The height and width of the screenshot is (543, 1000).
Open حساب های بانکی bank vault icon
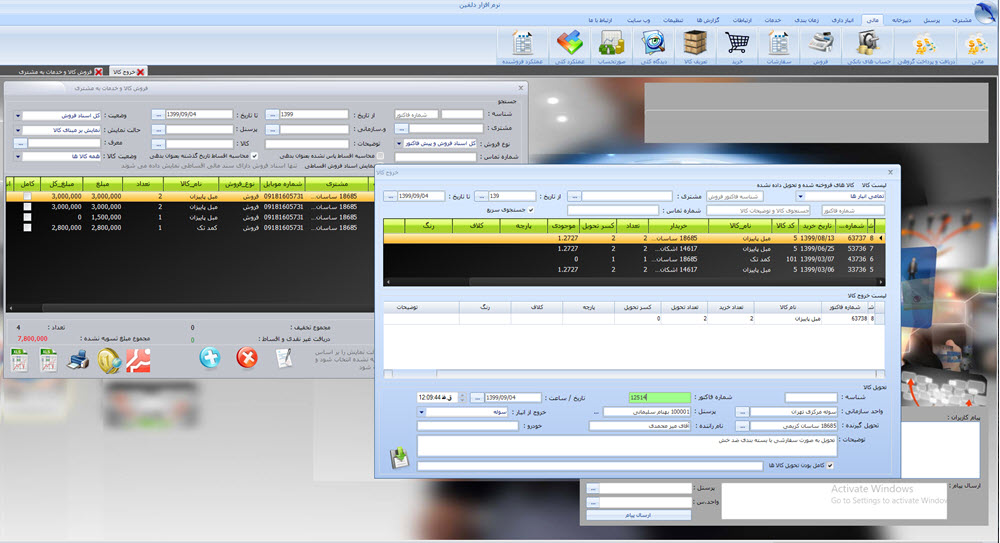click(867, 43)
